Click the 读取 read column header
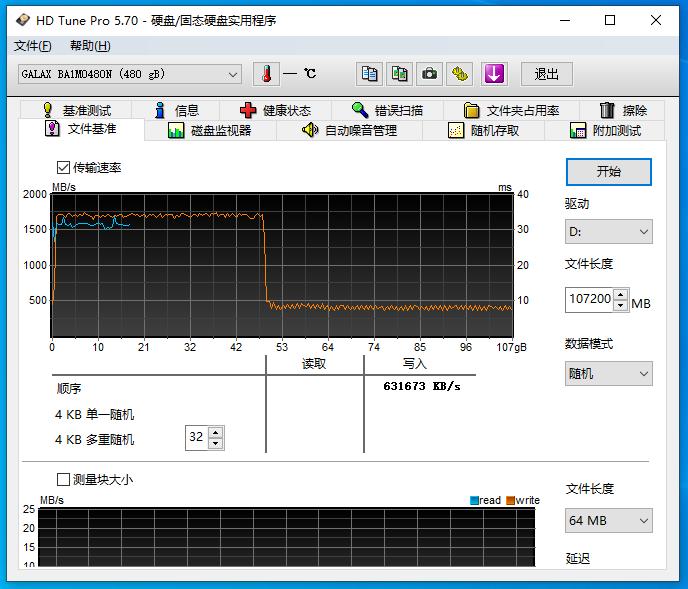The width and height of the screenshot is (688, 589). click(314, 363)
